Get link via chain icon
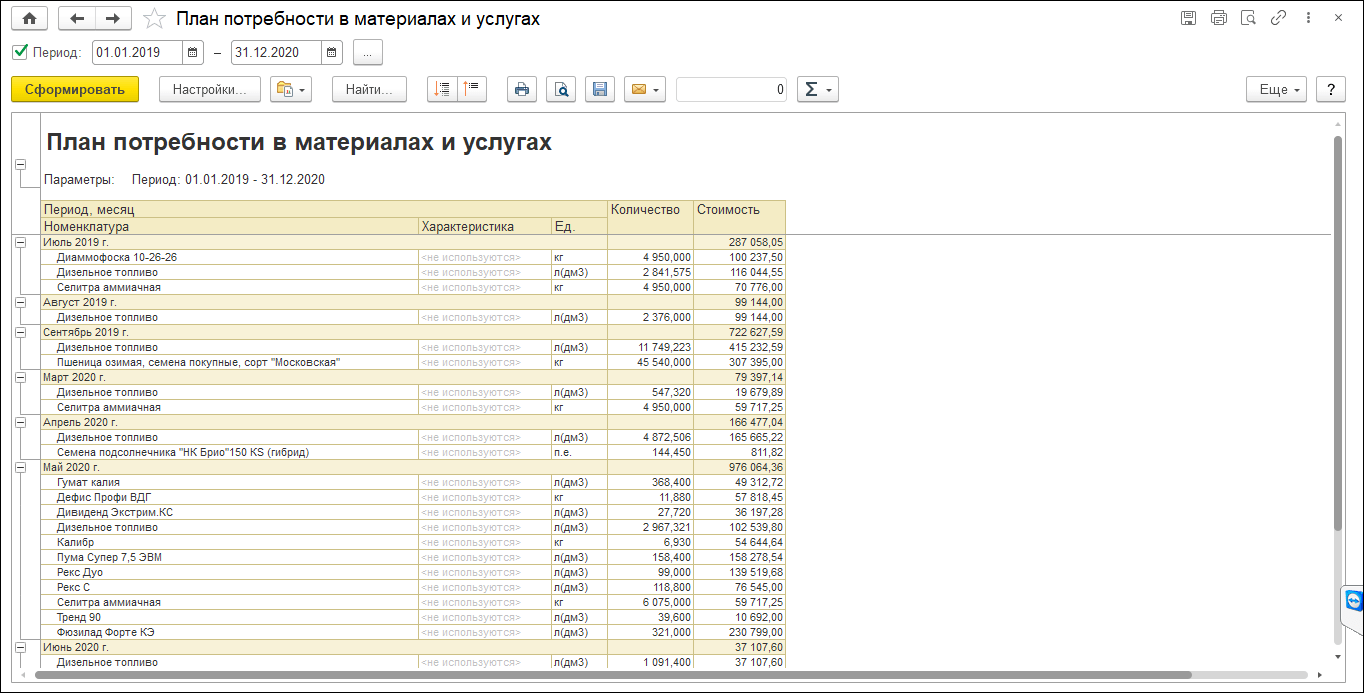This screenshot has width=1364, height=693. 1278,18
